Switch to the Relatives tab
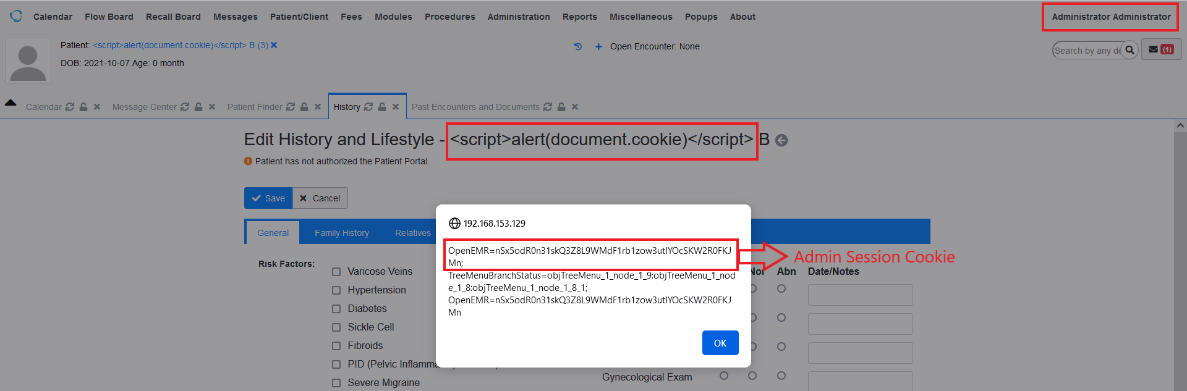The image size is (1187, 391). [413, 233]
